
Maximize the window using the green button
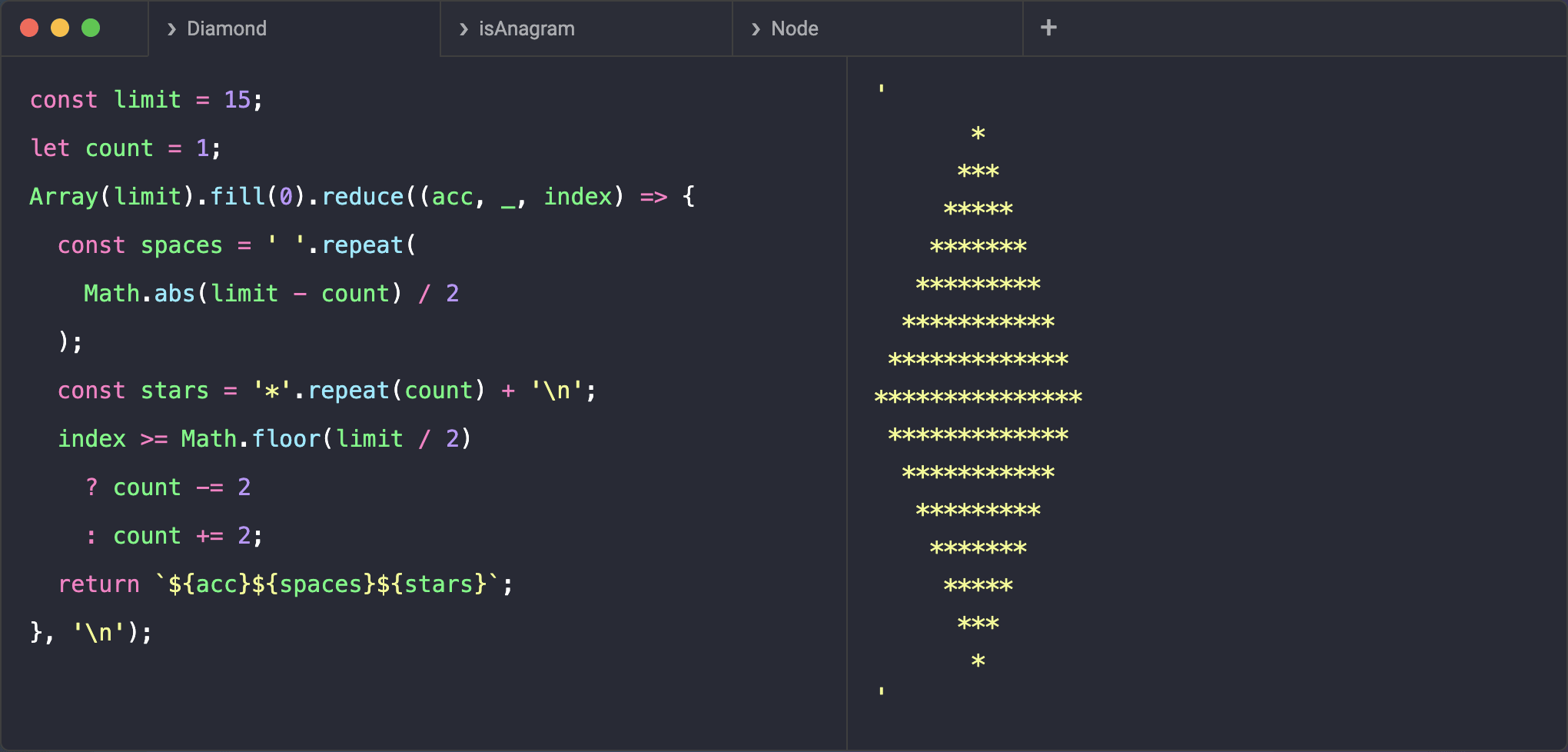pyautogui.click(x=91, y=28)
